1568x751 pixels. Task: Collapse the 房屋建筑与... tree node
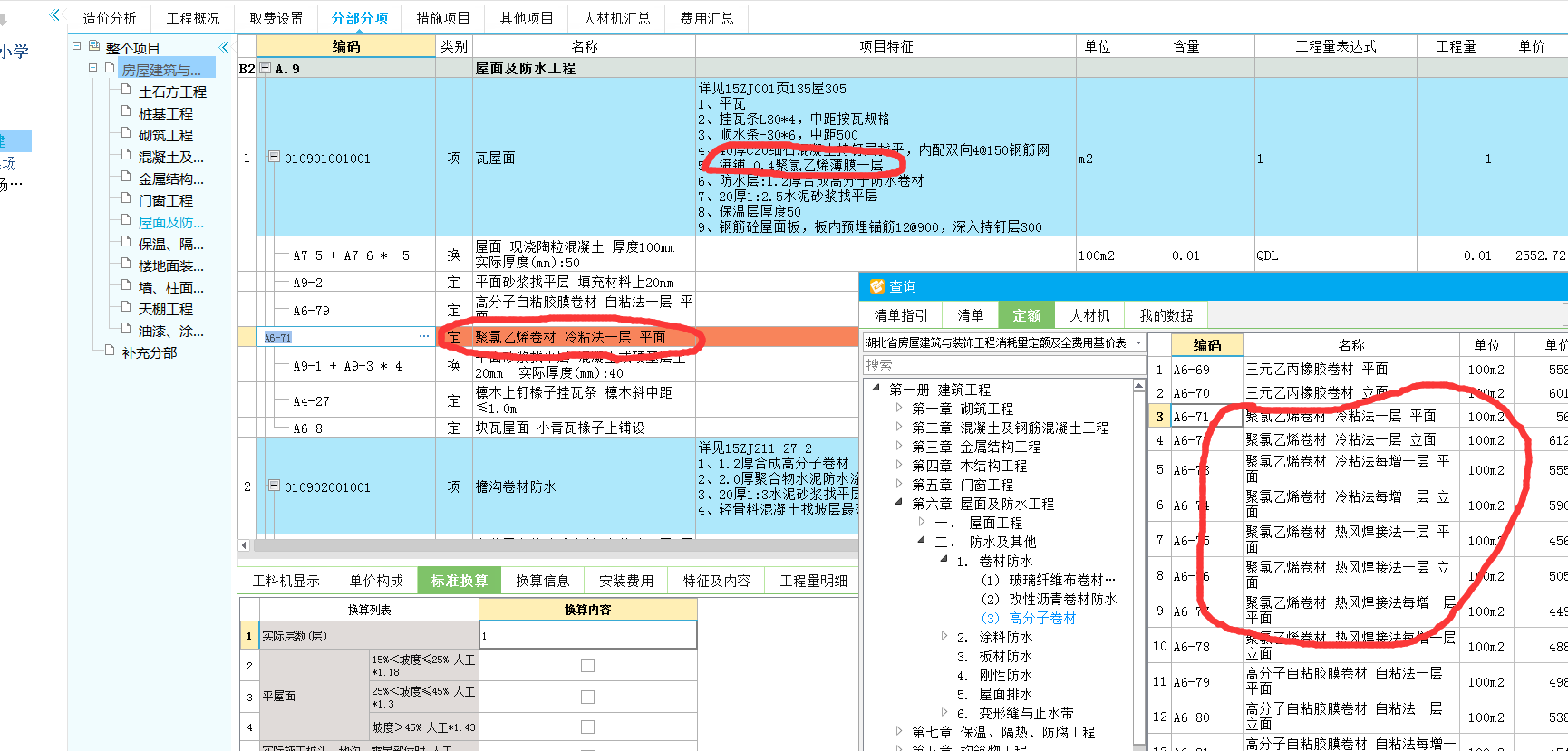(x=93, y=68)
